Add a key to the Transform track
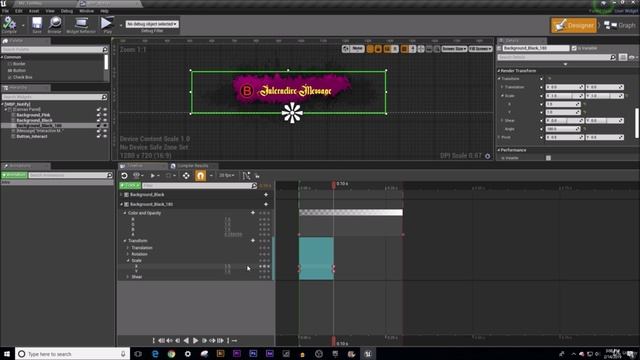The width and height of the screenshot is (640, 360). [x=253, y=241]
